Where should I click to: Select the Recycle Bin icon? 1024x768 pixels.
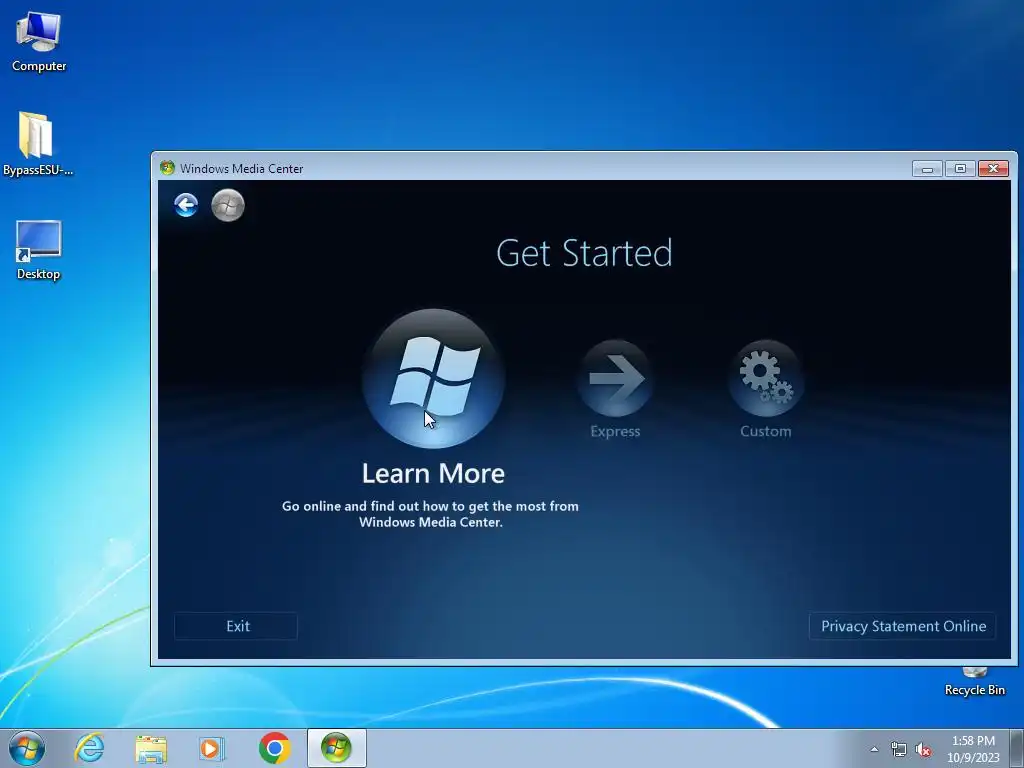click(x=974, y=682)
